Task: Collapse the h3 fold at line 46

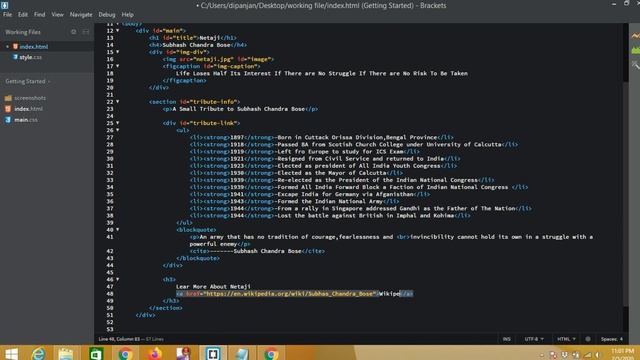Action: tap(118, 280)
